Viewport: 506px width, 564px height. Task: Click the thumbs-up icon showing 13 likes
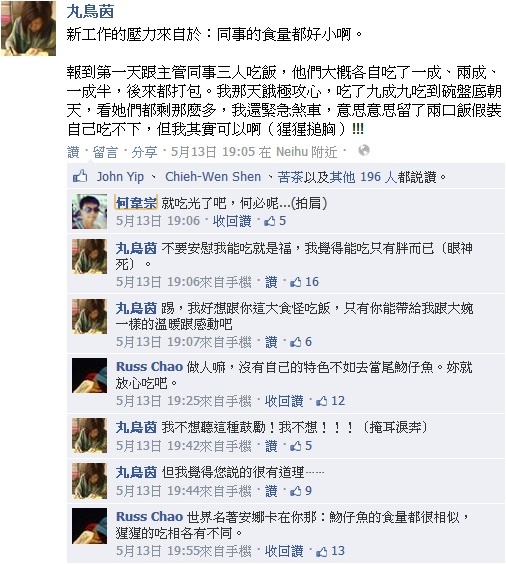(x=322, y=551)
